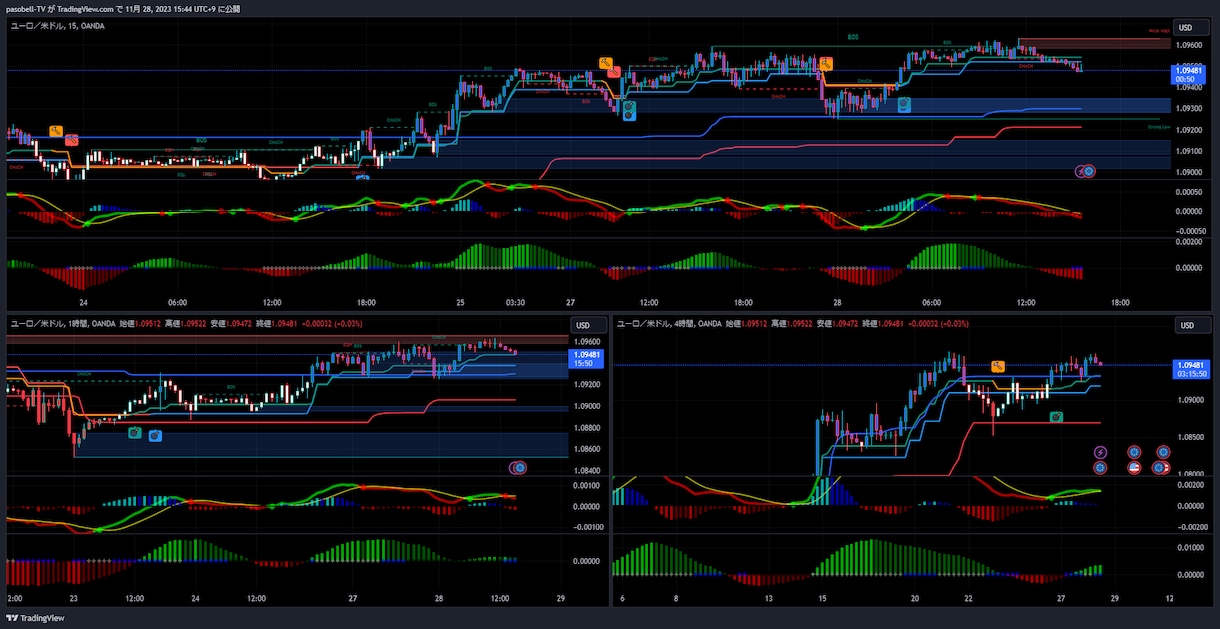Click the 1.08500 price level on the 4-hour chart

click(x=1190, y=437)
